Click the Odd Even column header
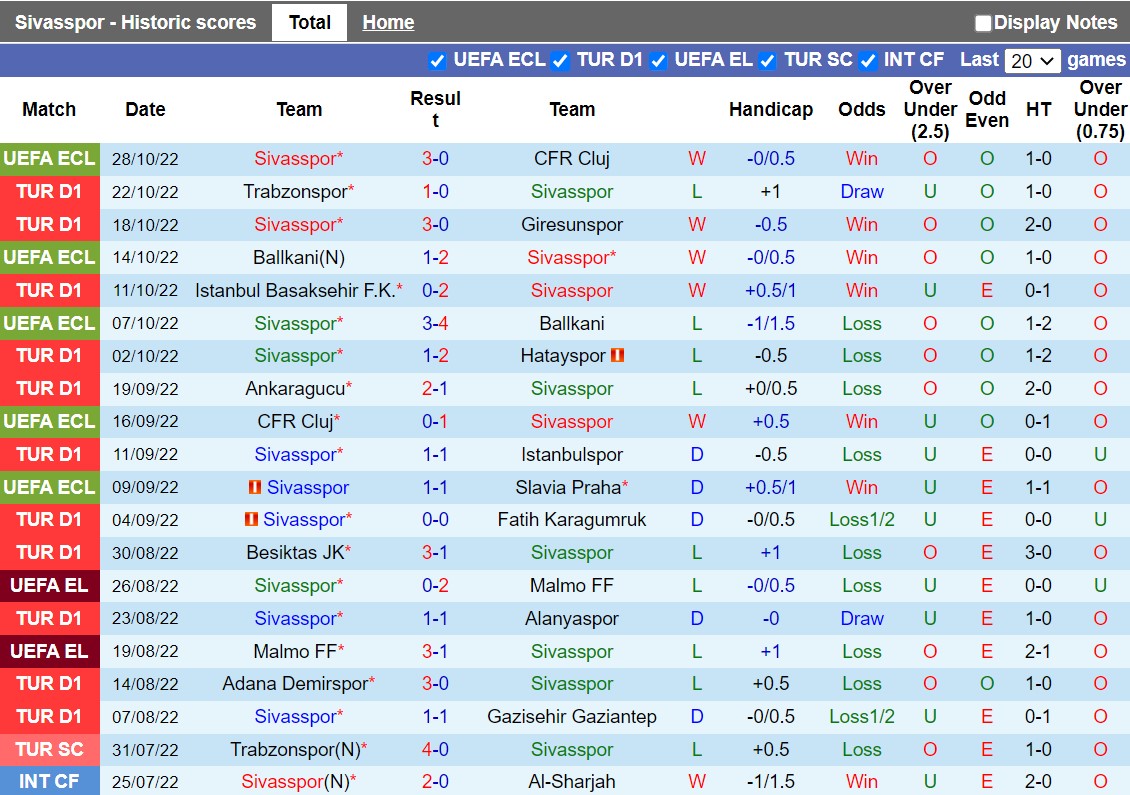1130x795 pixels. point(987,110)
